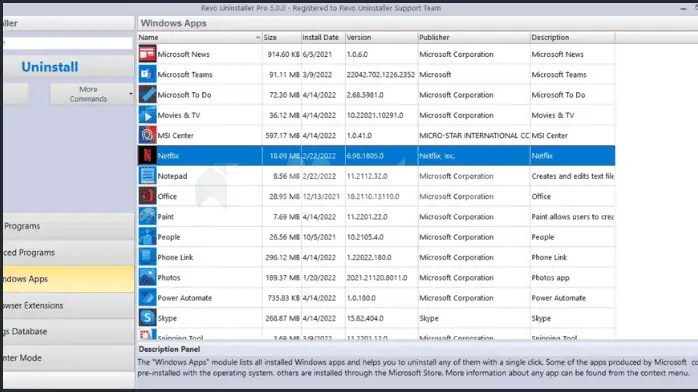Select the Microsoft Teams row name

tap(185, 75)
